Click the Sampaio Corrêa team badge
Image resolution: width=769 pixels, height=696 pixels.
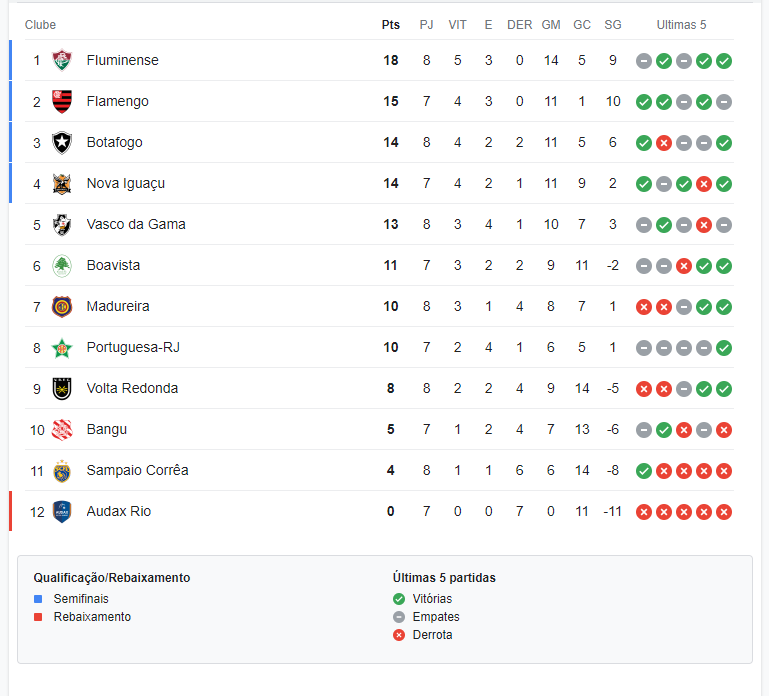point(62,471)
